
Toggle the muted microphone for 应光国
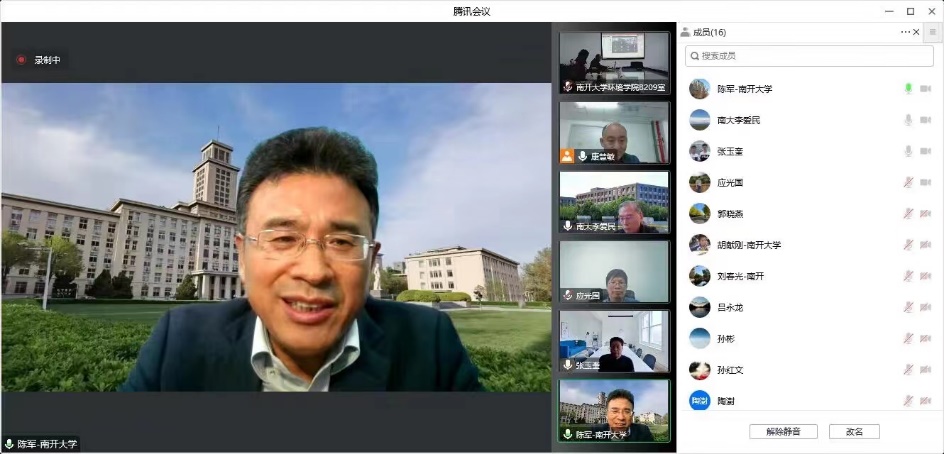[908, 183]
